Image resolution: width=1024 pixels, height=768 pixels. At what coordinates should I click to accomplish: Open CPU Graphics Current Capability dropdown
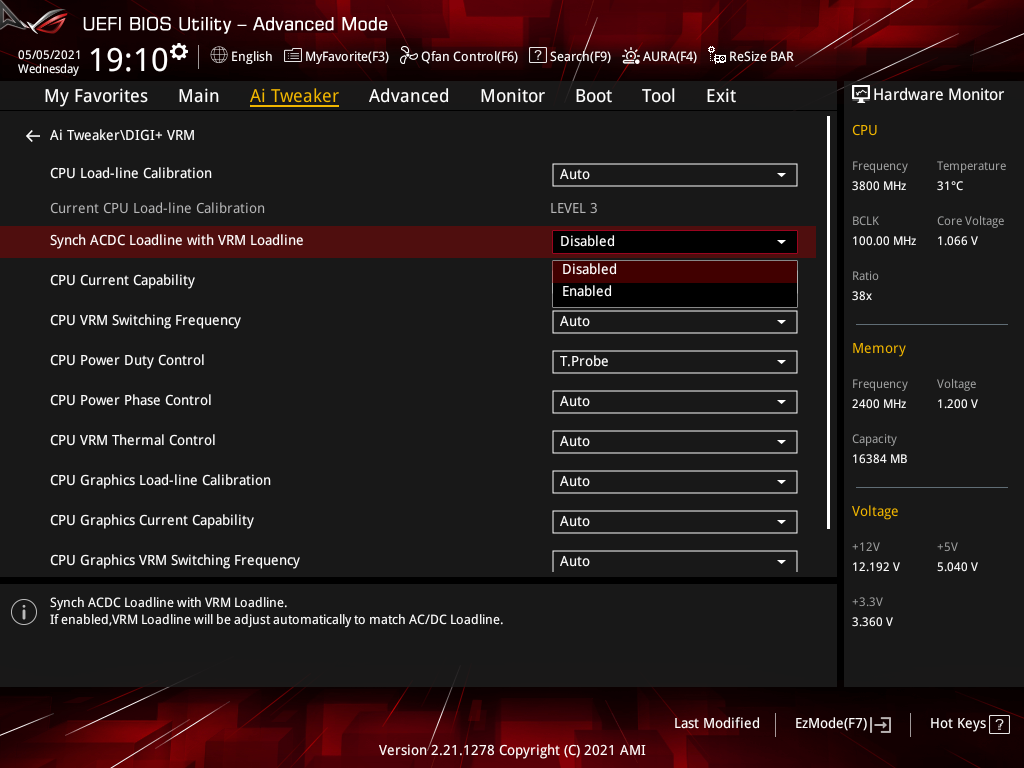pos(675,521)
